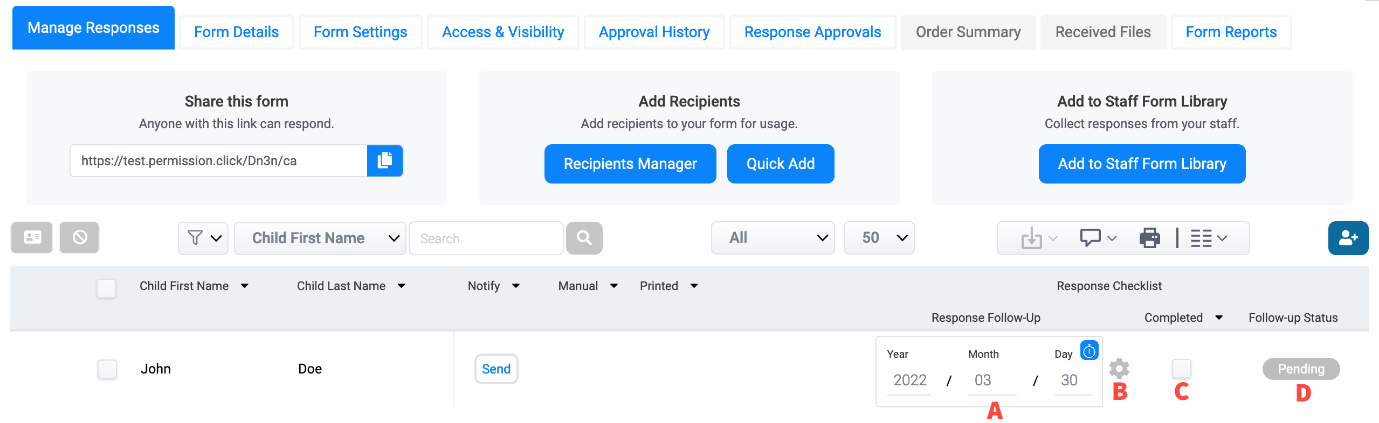The width and height of the screenshot is (1379, 423).
Task: Open the Child First Name search-field dropdown
Action: click(x=320, y=238)
